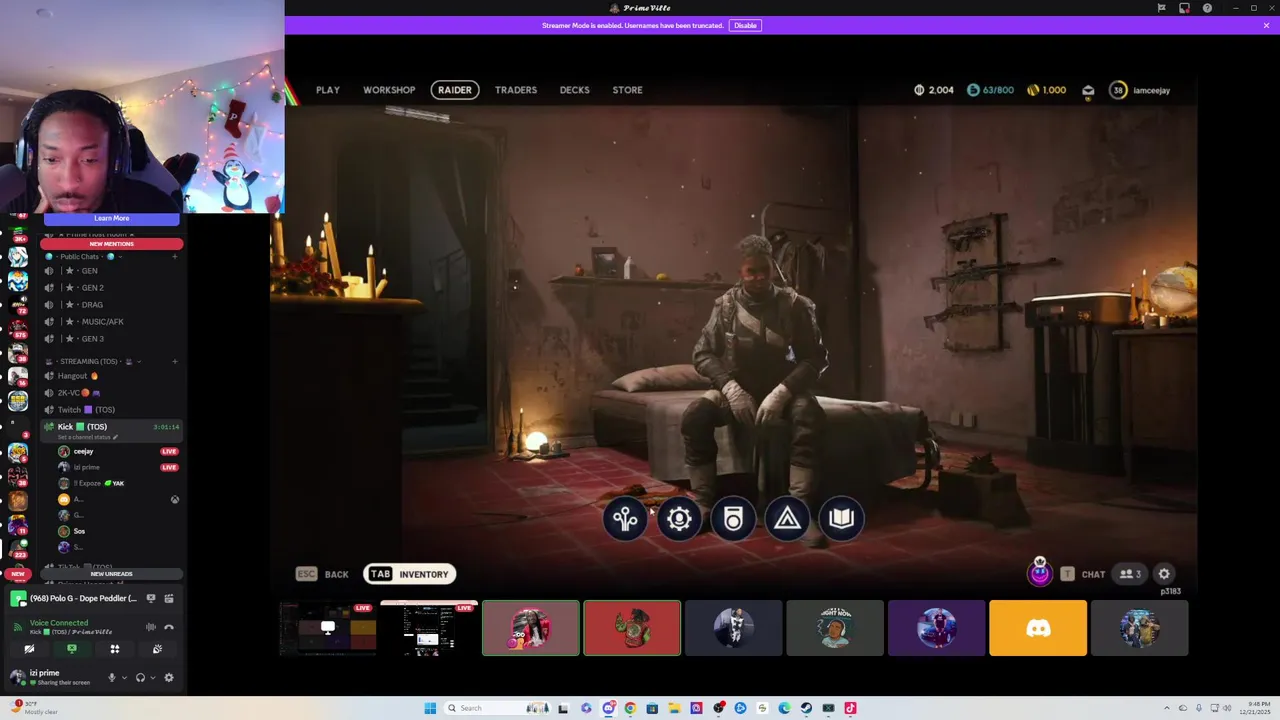Open the triangle emblem Raider icon
This screenshot has height=720, width=1280.
787,518
